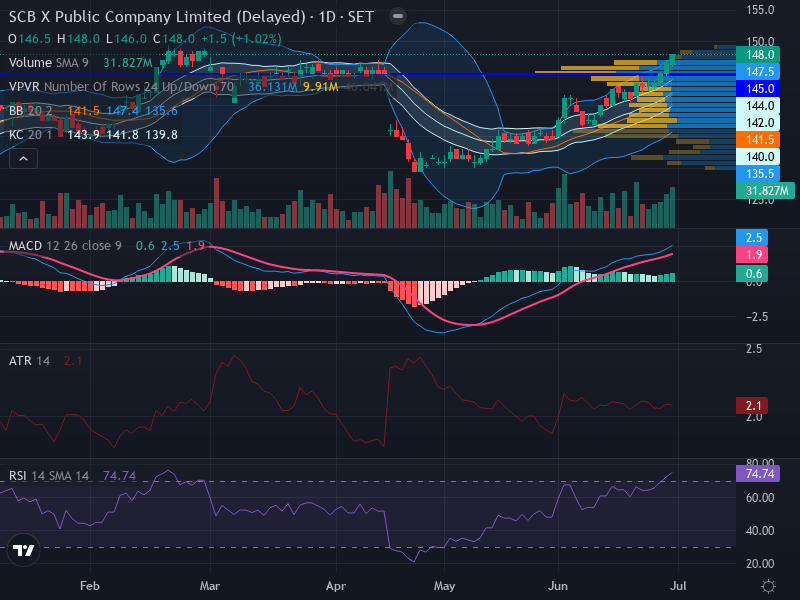Click the −2.5 MACD scale label
The image size is (800, 600).
point(757,317)
